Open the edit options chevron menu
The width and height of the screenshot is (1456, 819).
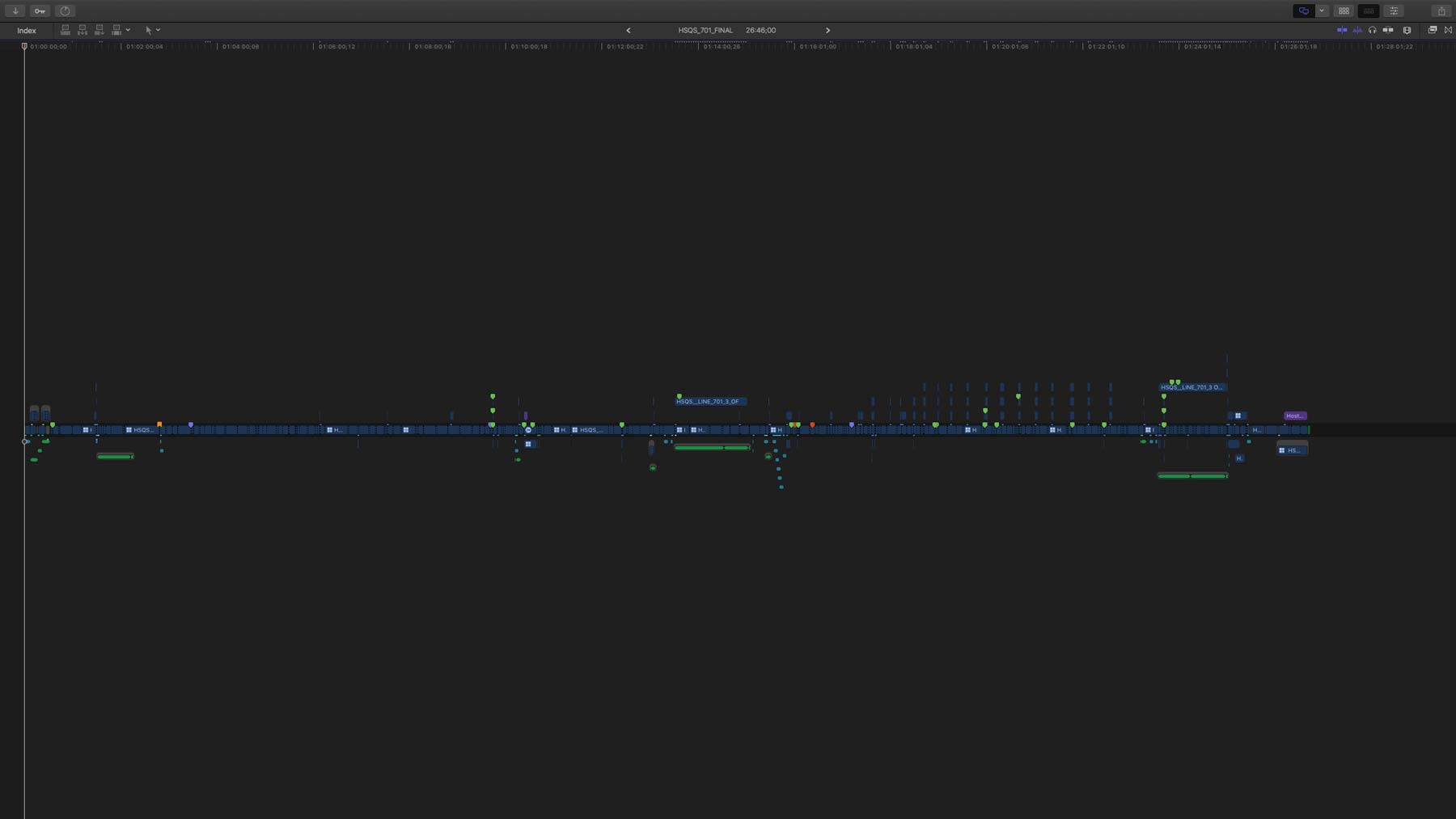(128, 30)
